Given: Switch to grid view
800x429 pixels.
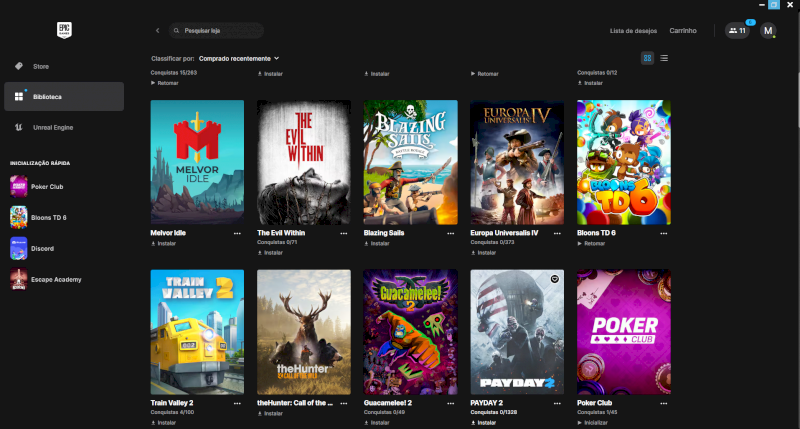Looking at the screenshot, I should coord(647,58).
